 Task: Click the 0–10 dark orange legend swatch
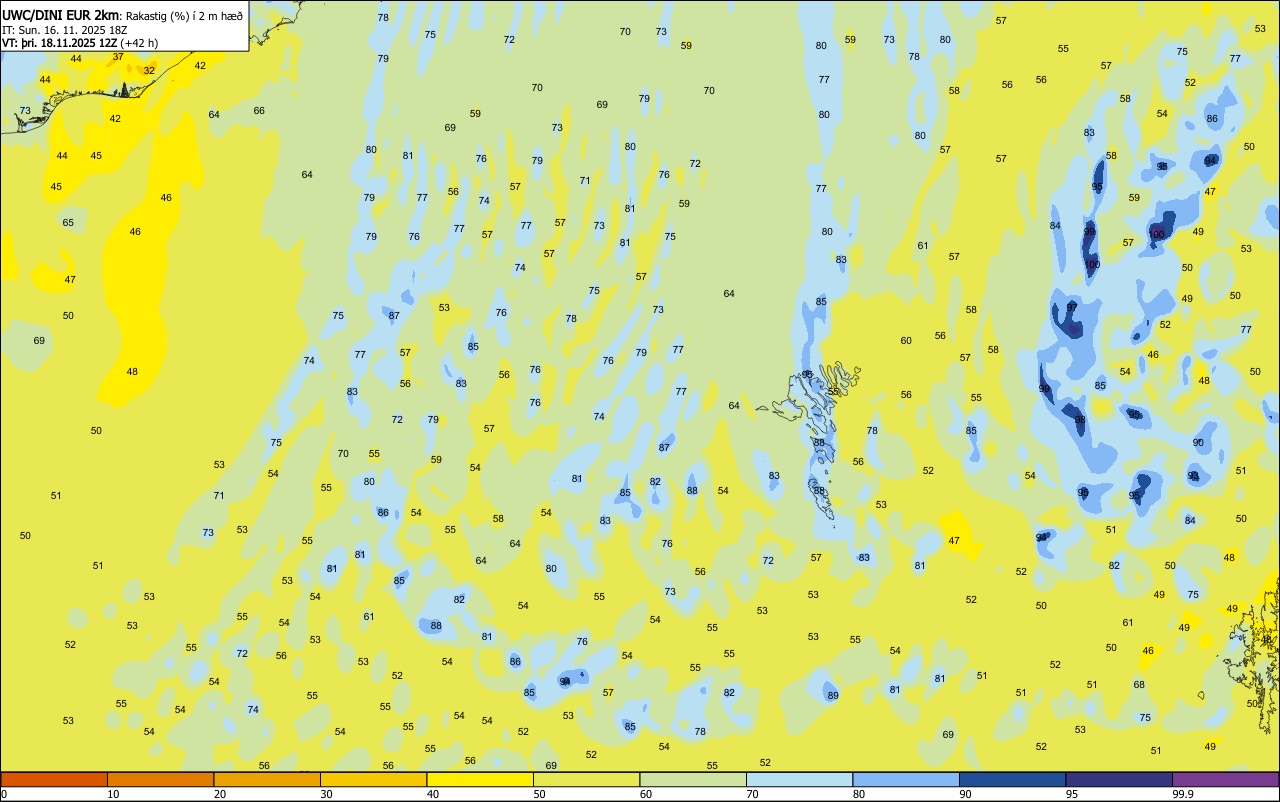54,779
